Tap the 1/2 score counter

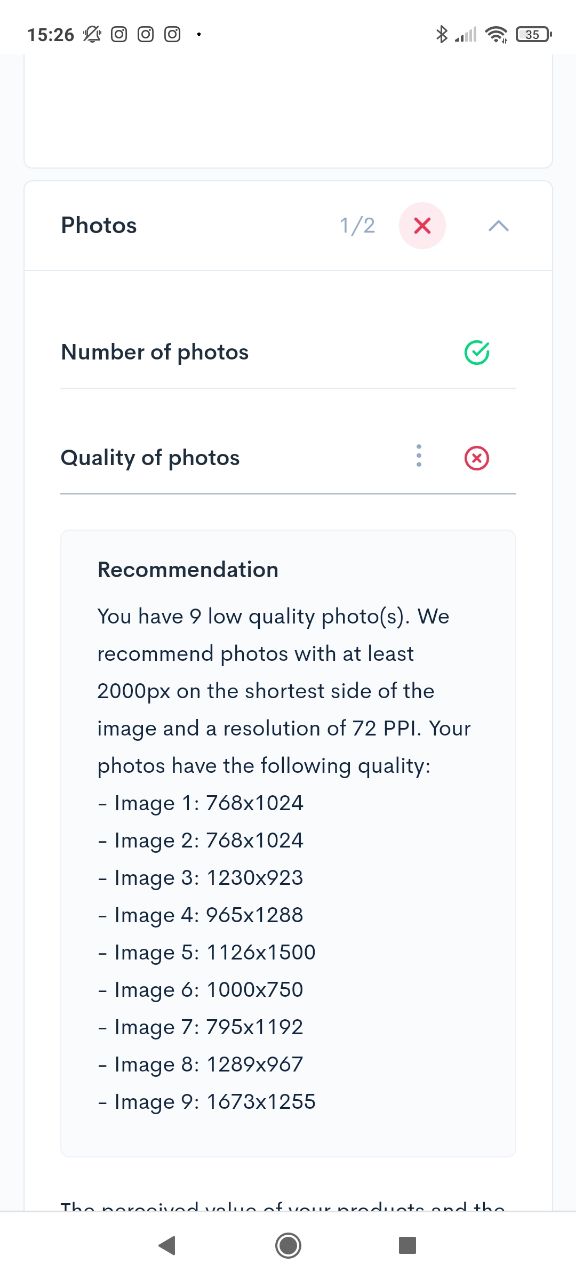[357, 226]
